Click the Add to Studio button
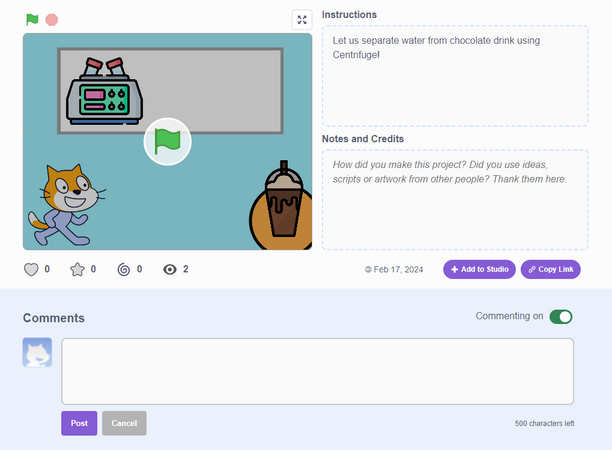This screenshot has height=450, width=612. point(479,269)
